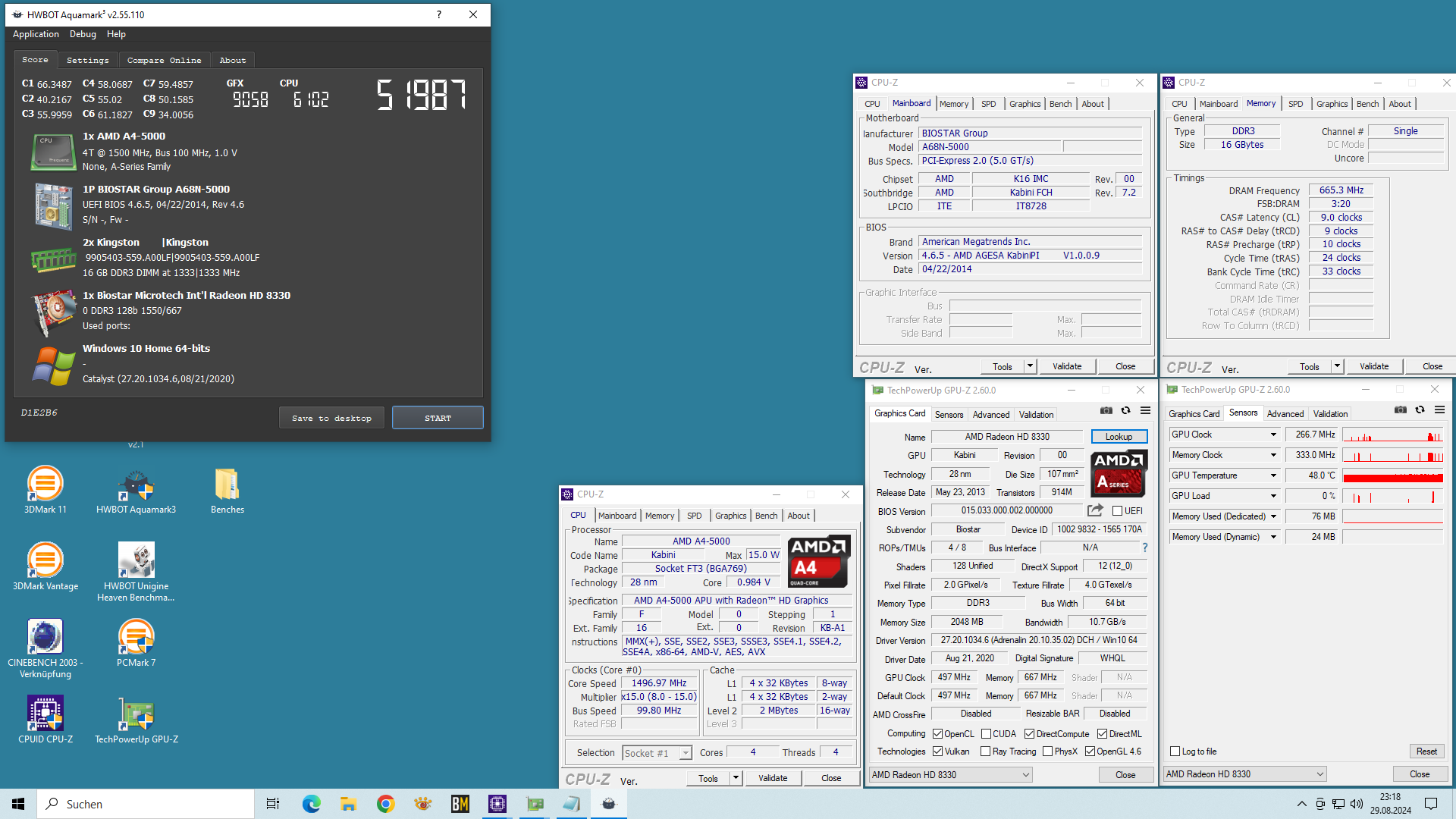Open HWBOT Unigine Heaven Benchmark shortcut
1456x819 pixels.
(x=136, y=572)
